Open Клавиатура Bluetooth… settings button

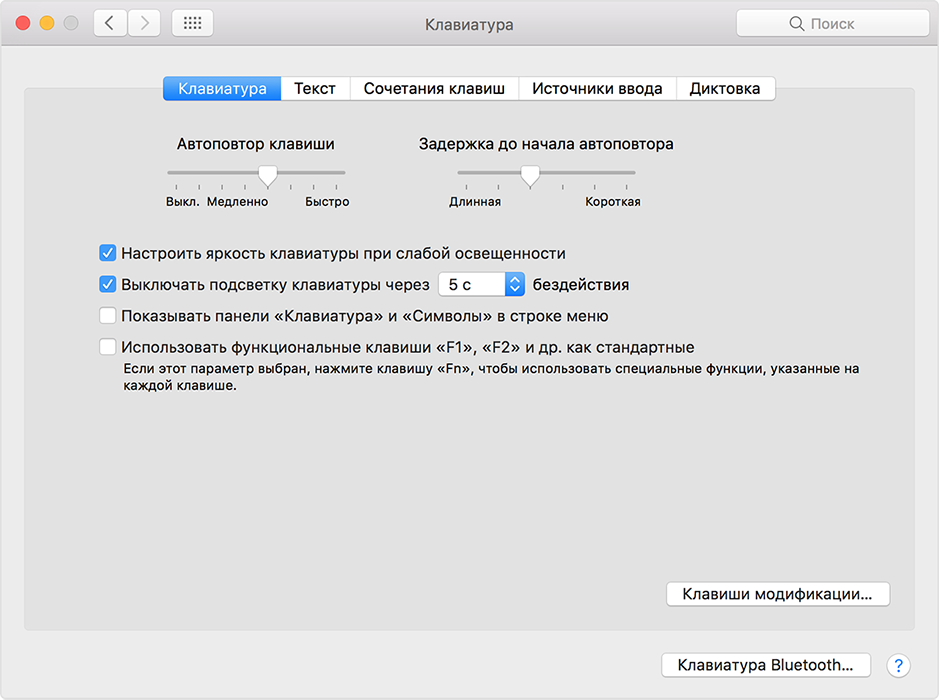pyautogui.click(x=765, y=665)
